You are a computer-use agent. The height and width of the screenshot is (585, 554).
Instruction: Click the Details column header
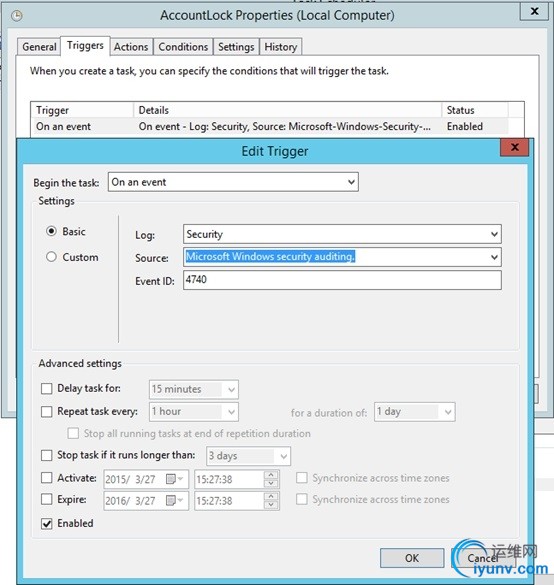tap(288, 110)
